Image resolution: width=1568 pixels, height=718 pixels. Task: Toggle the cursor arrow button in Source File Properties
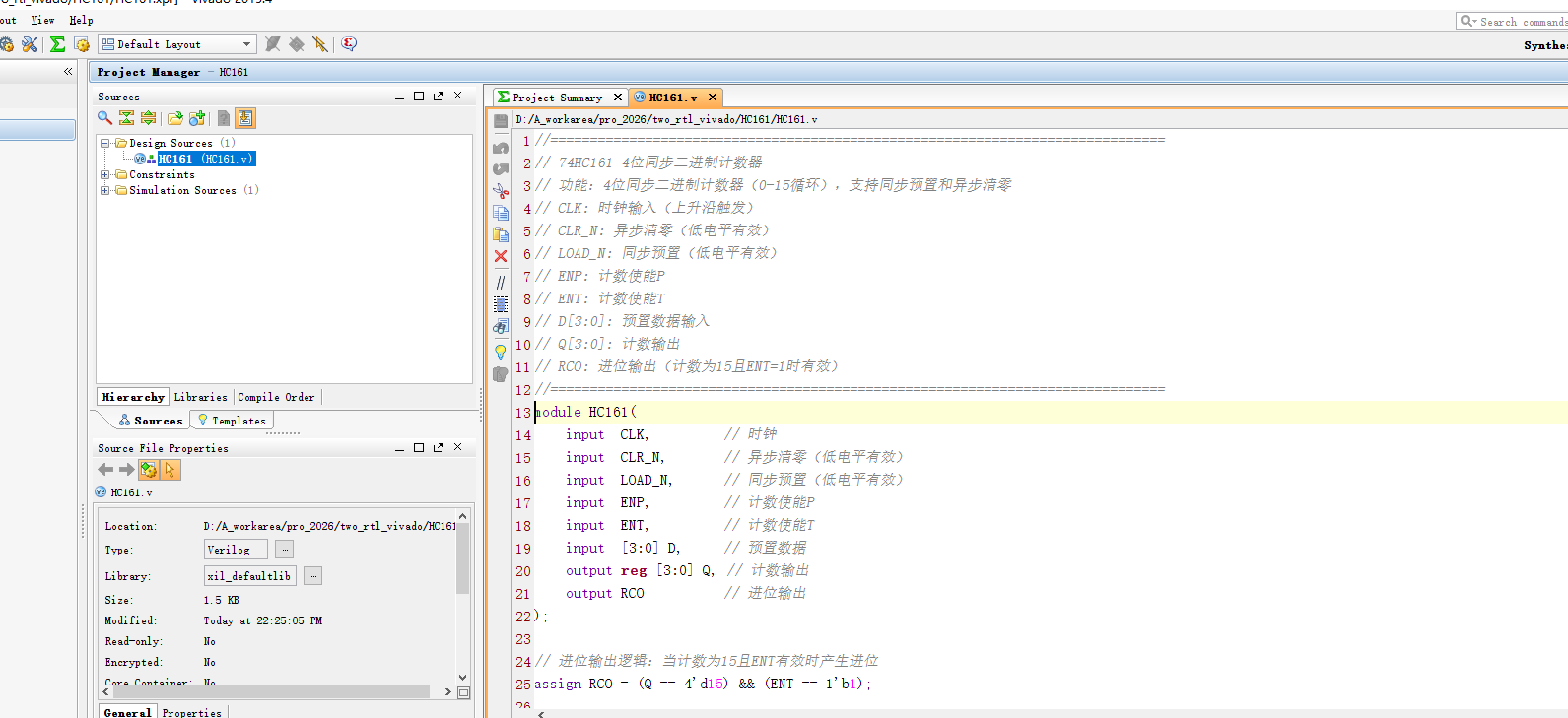tap(170, 470)
